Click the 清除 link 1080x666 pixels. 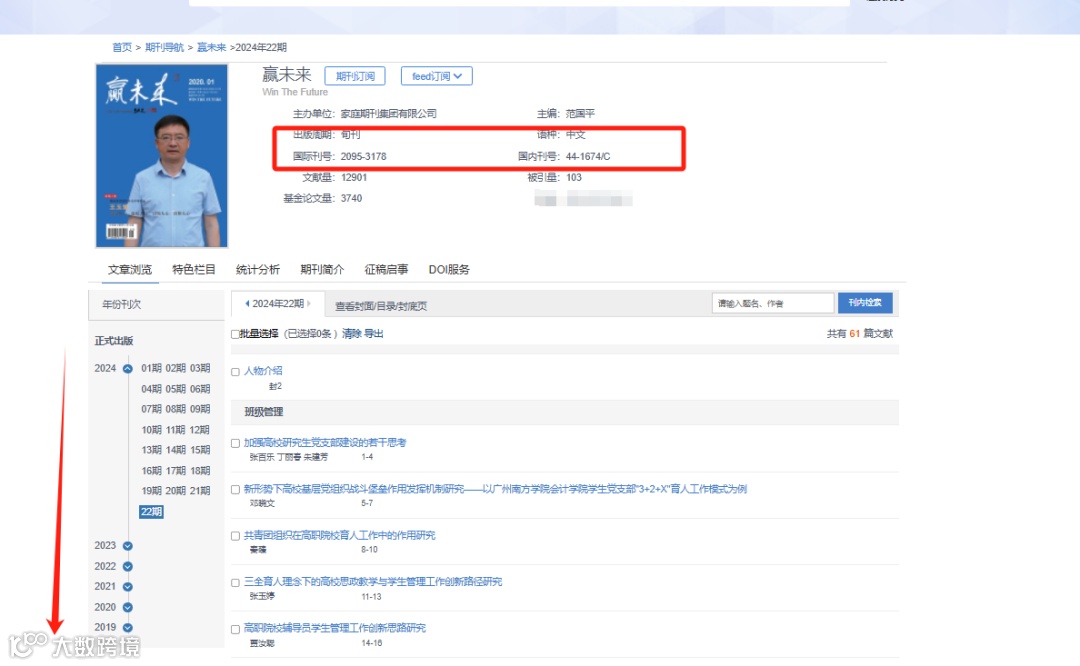click(x=351, y=333)
